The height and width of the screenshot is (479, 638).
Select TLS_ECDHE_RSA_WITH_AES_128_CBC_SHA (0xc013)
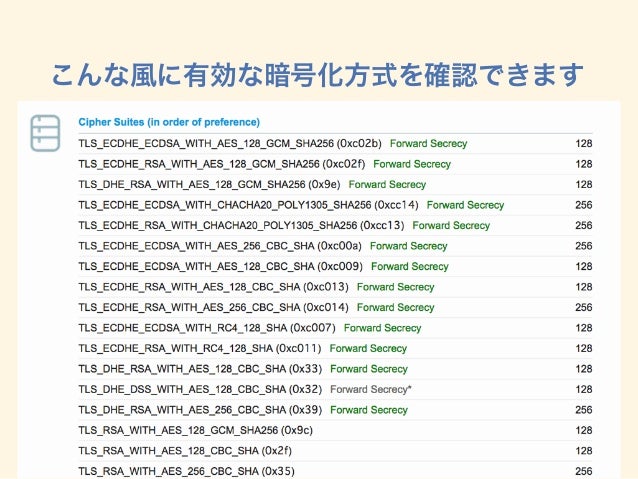(x=213, y=287)
